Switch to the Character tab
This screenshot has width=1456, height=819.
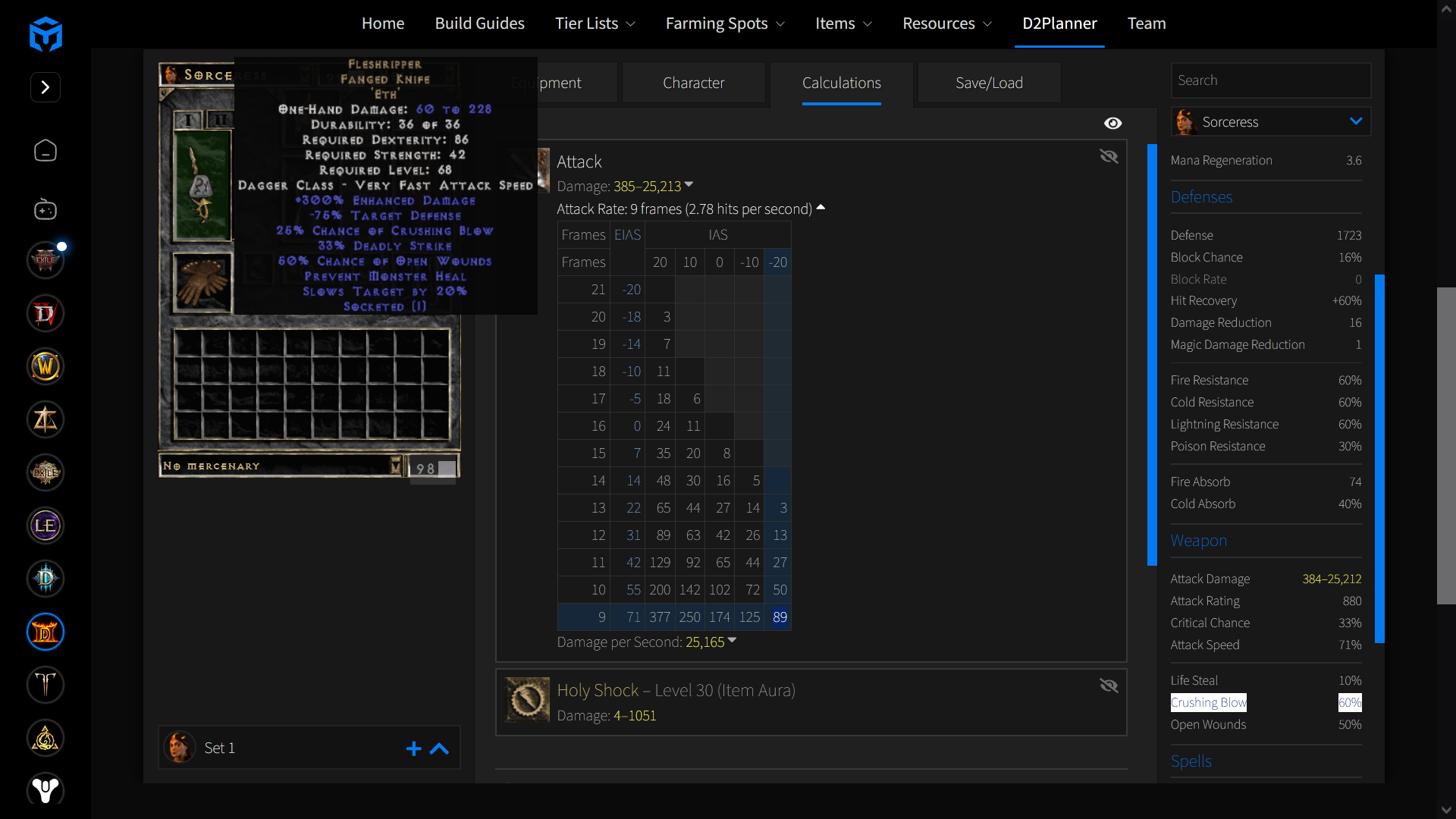tap(693, 83)
